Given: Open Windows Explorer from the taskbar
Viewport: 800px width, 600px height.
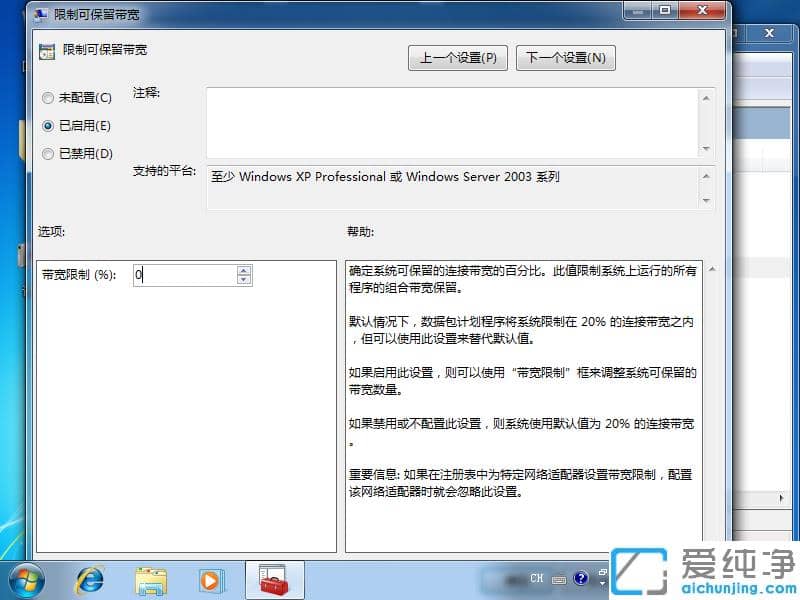Looking at the screenshot, I should point(150,578).
